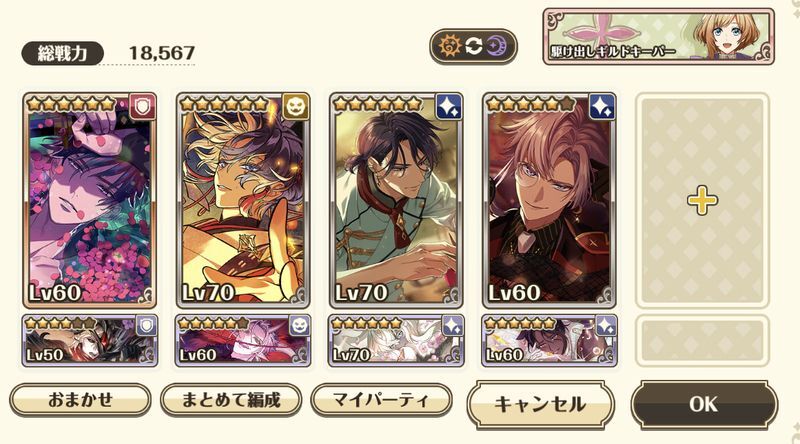Toggle the sun/moon day-night switch
The width and height of the screenshot is (800, 444).
click(473, 46)
